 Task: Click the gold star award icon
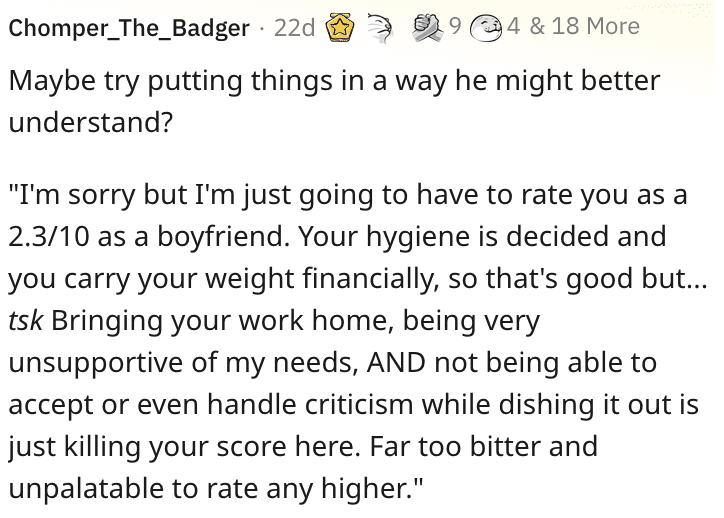tap(340, 28)
